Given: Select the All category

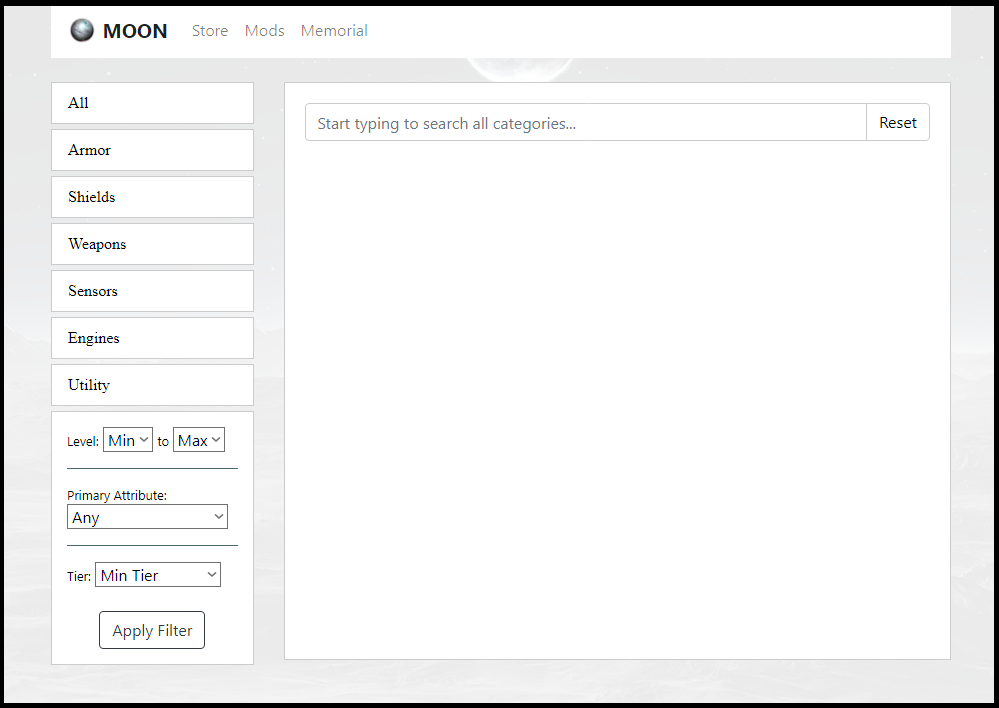Looking at the screenshot, I should (152, 103).
